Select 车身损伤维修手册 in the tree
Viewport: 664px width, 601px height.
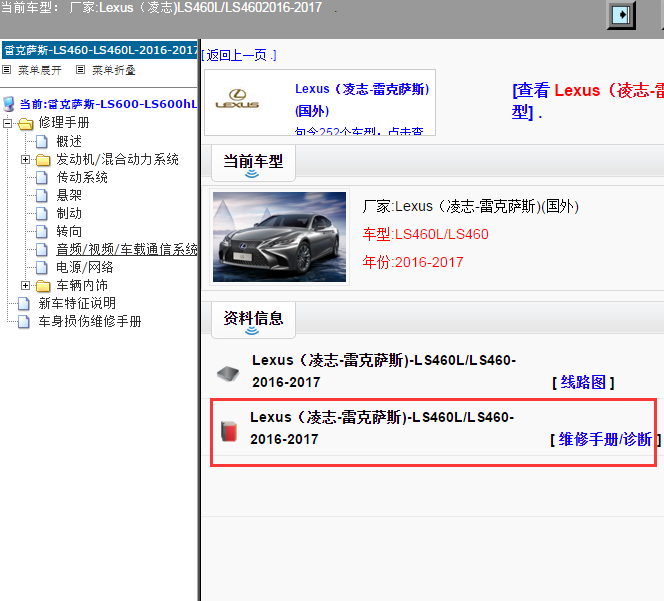tap(90, 321)
